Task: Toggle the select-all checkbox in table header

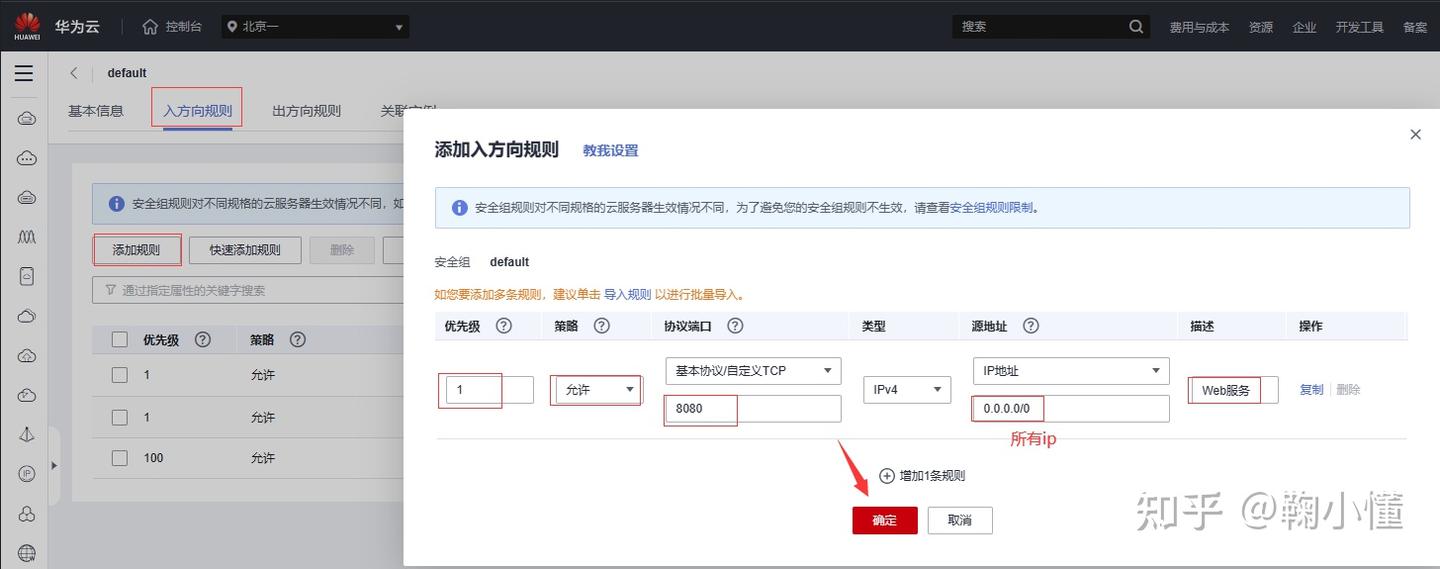Action: (x=120, y=340)
